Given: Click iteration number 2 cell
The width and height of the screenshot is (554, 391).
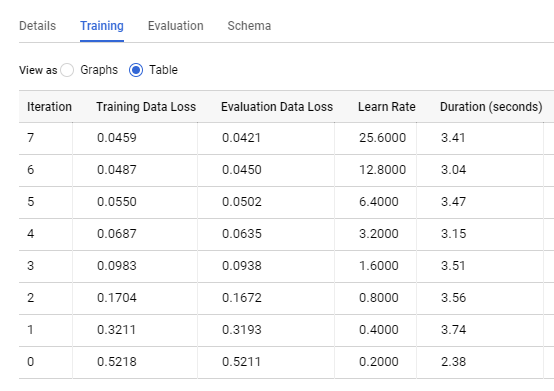Looking at the screenshot, I should 31,298.
